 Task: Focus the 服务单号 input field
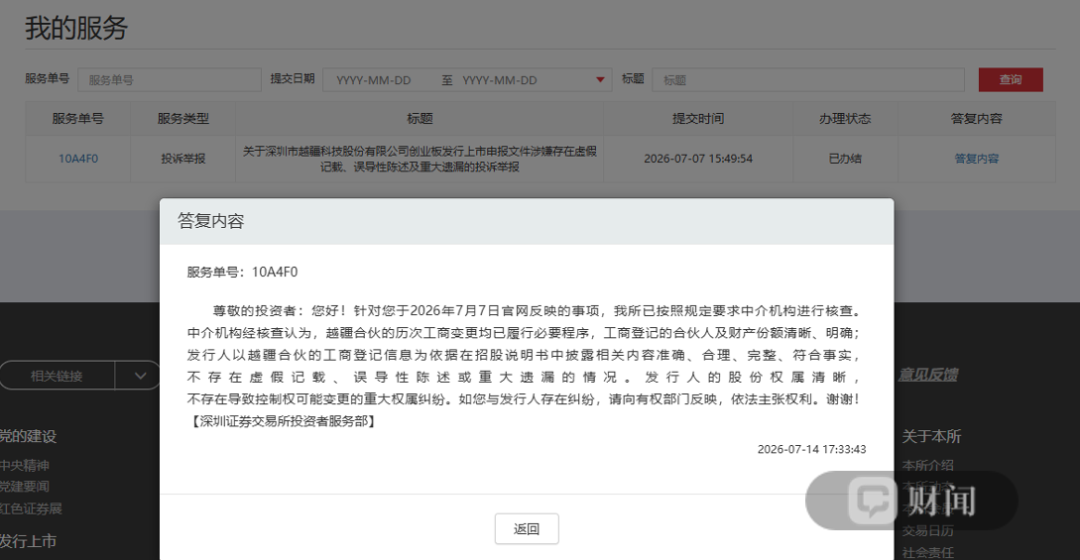point(169,80)
